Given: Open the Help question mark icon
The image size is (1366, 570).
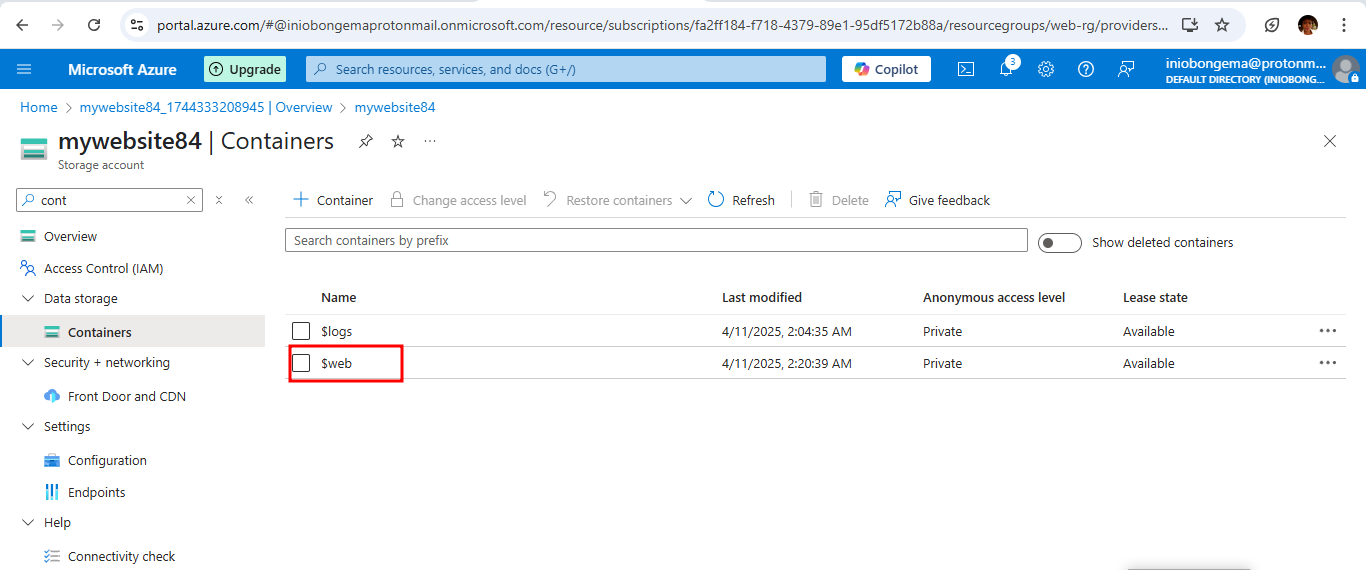Looking at the screenshot, I should (x=1086, y=69).
